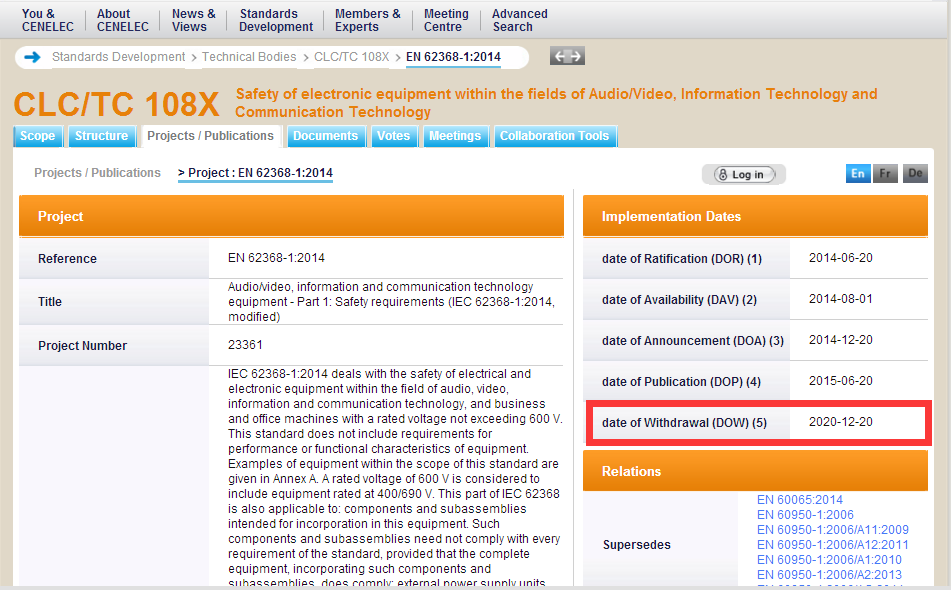Open superseded standard EN 60065:2014 link
The width and height of the screenshot is (951, 590).
click(x=800, y=500)
